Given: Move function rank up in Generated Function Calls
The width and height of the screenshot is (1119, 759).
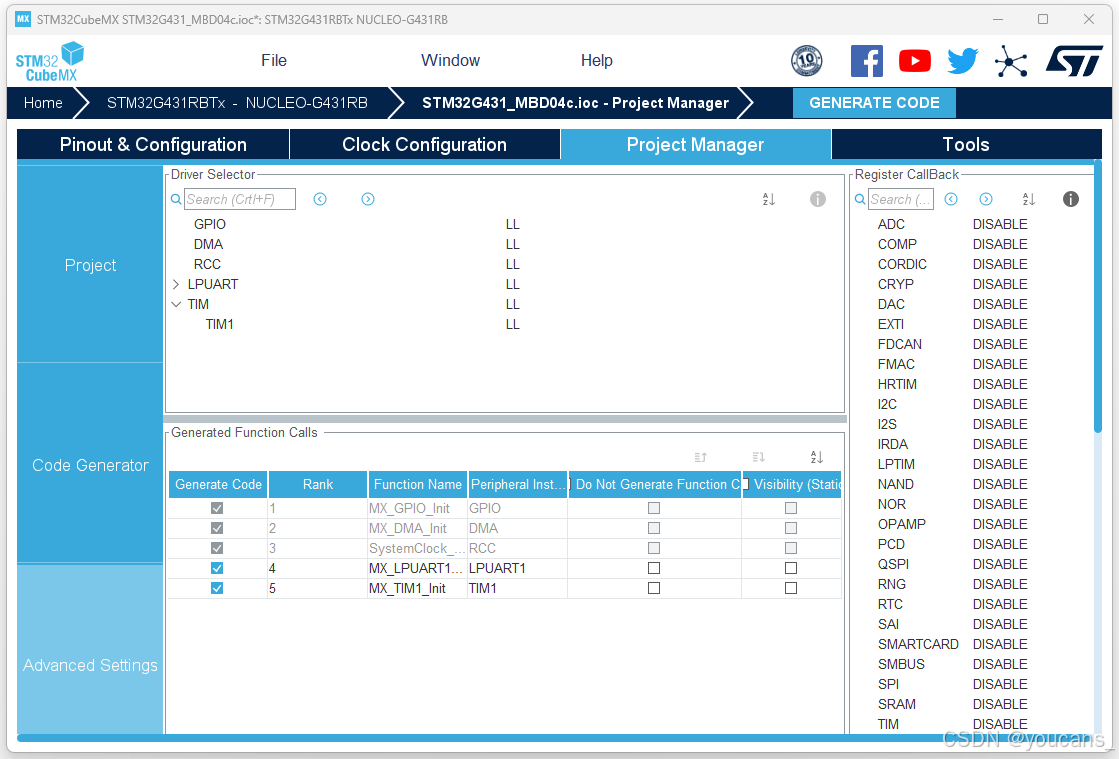Looking at the screenshot, I should point(701,457).
